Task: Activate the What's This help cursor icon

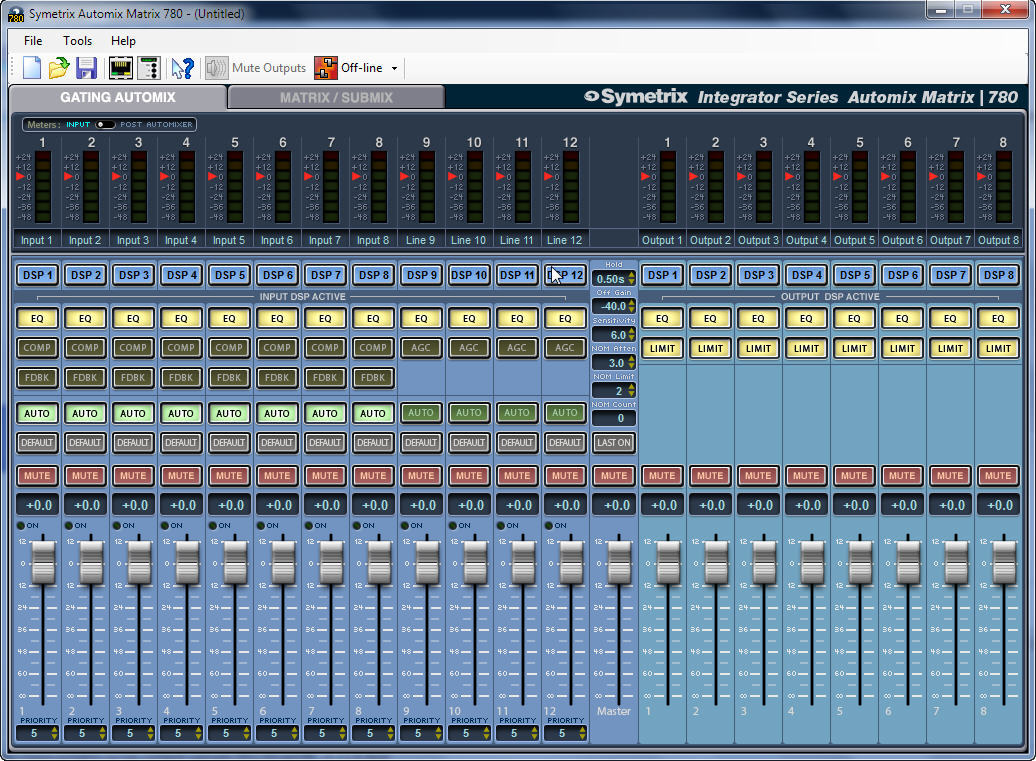Action: 182,67
